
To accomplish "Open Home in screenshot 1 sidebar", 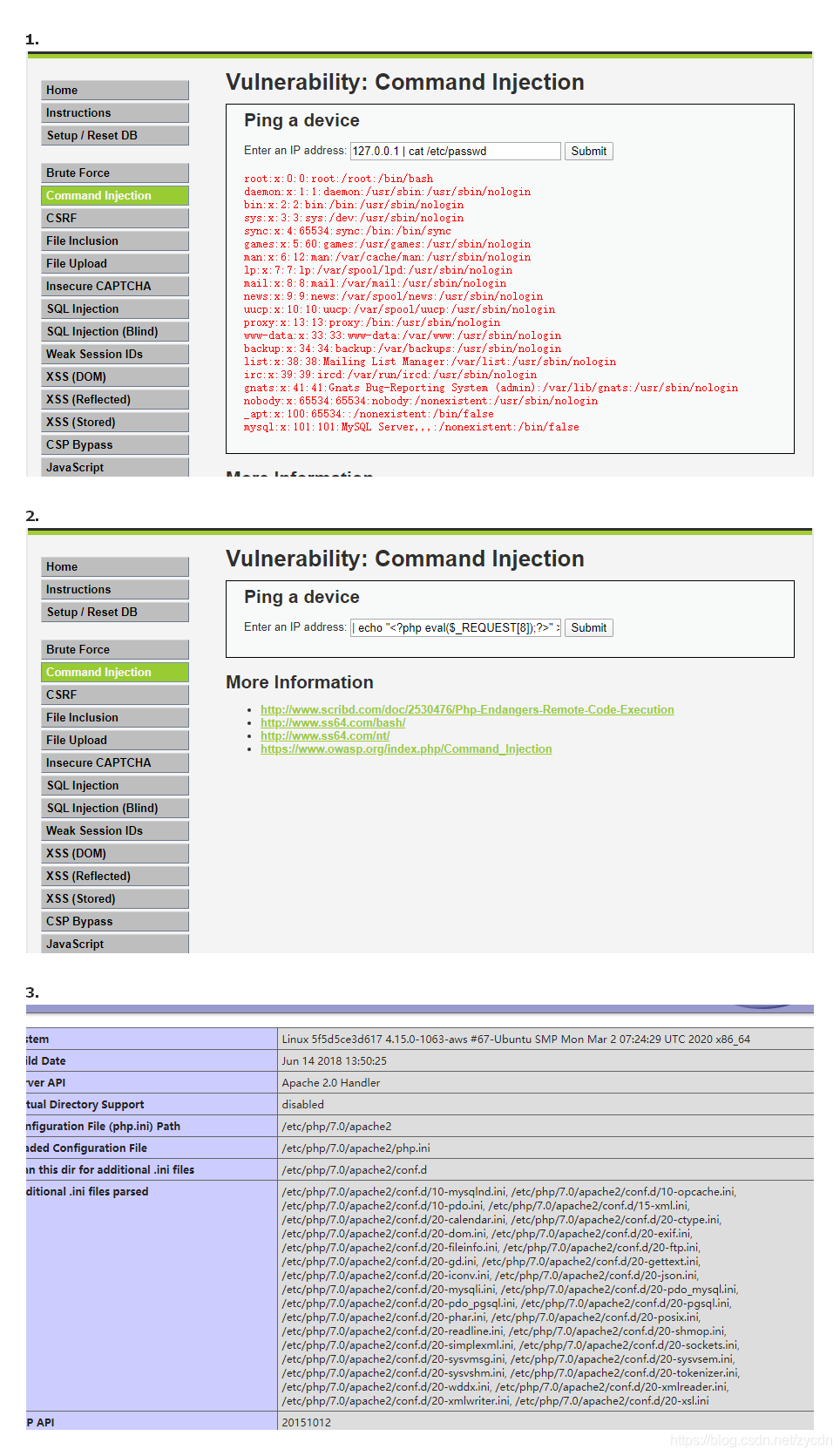I will point(114,90).
